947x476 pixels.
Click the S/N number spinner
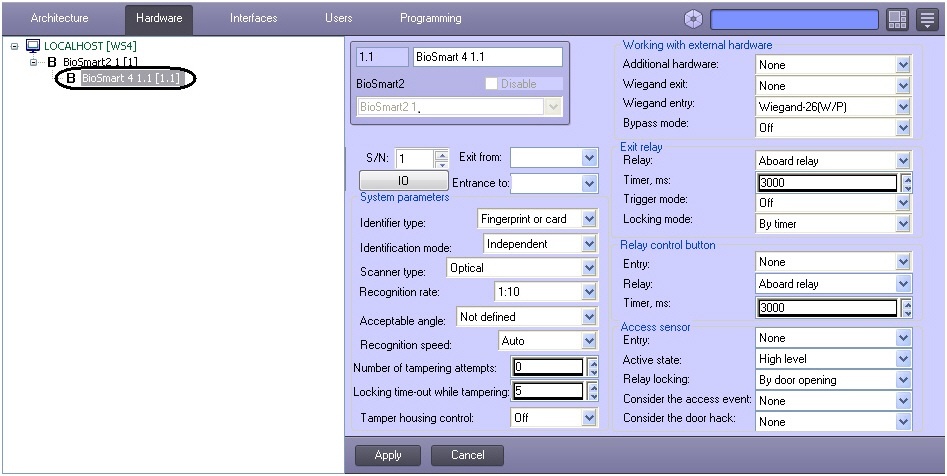point(441,159)
